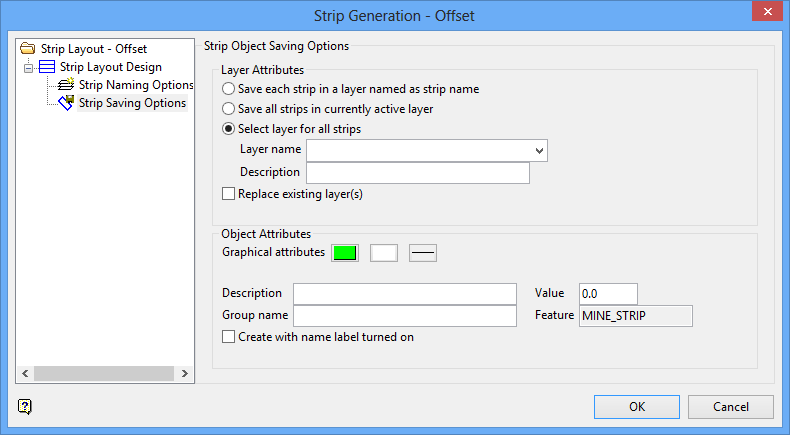Click the Group name input field

pos(404,316)
